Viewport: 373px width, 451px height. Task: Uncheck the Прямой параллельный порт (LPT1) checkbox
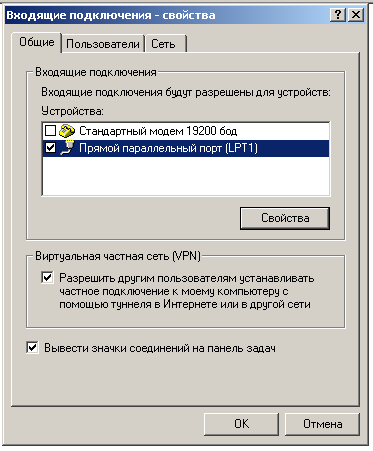point(50,148)
